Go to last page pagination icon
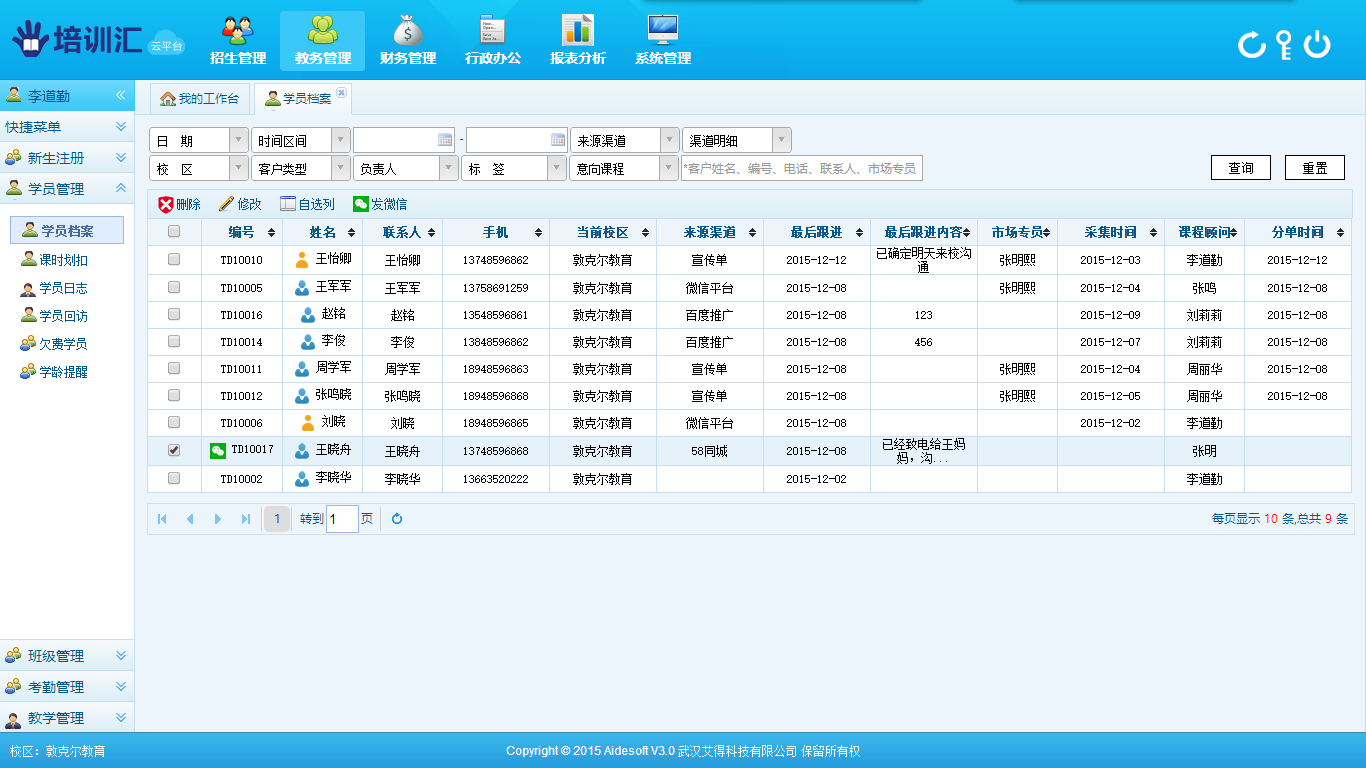Screen dimensions: 1366x768 246,519
